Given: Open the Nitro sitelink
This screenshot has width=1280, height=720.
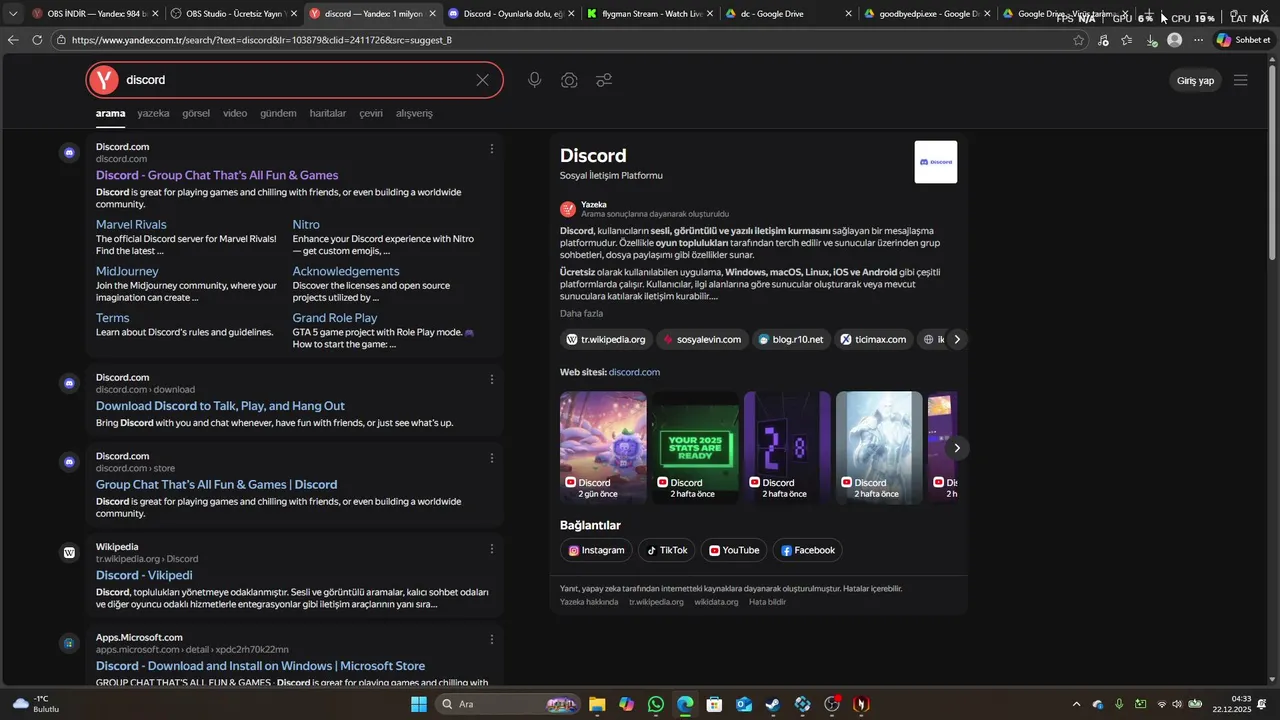Looking at the screenshot, I should coord(306,225).
